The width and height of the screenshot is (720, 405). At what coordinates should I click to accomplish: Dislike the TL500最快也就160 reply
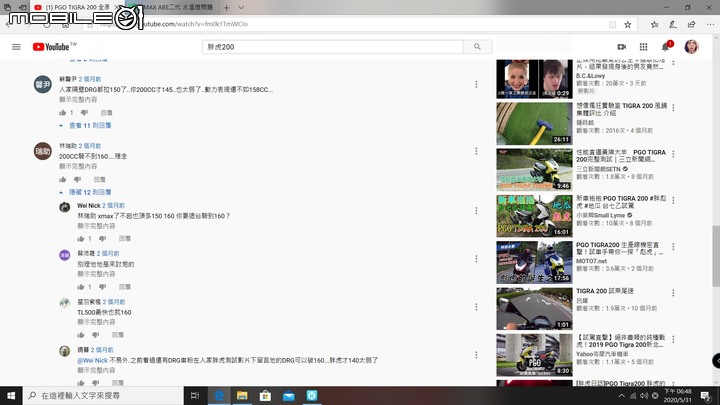[x=96, y=335]
